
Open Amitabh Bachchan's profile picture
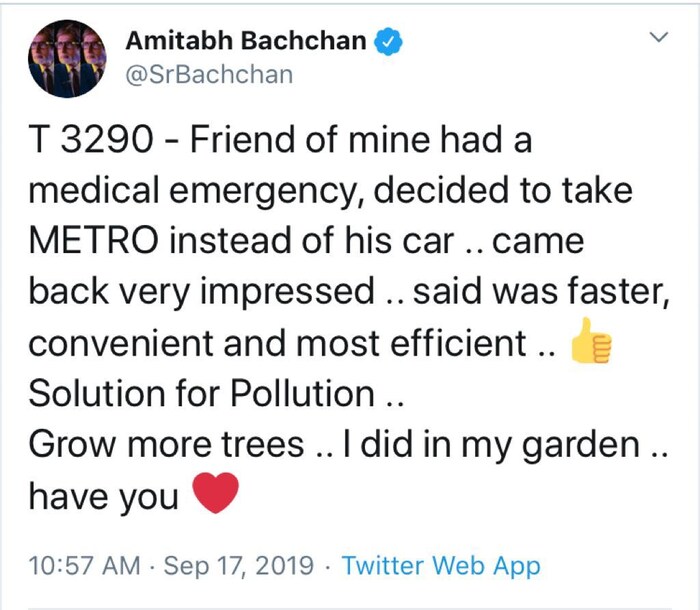coord(68,59)
